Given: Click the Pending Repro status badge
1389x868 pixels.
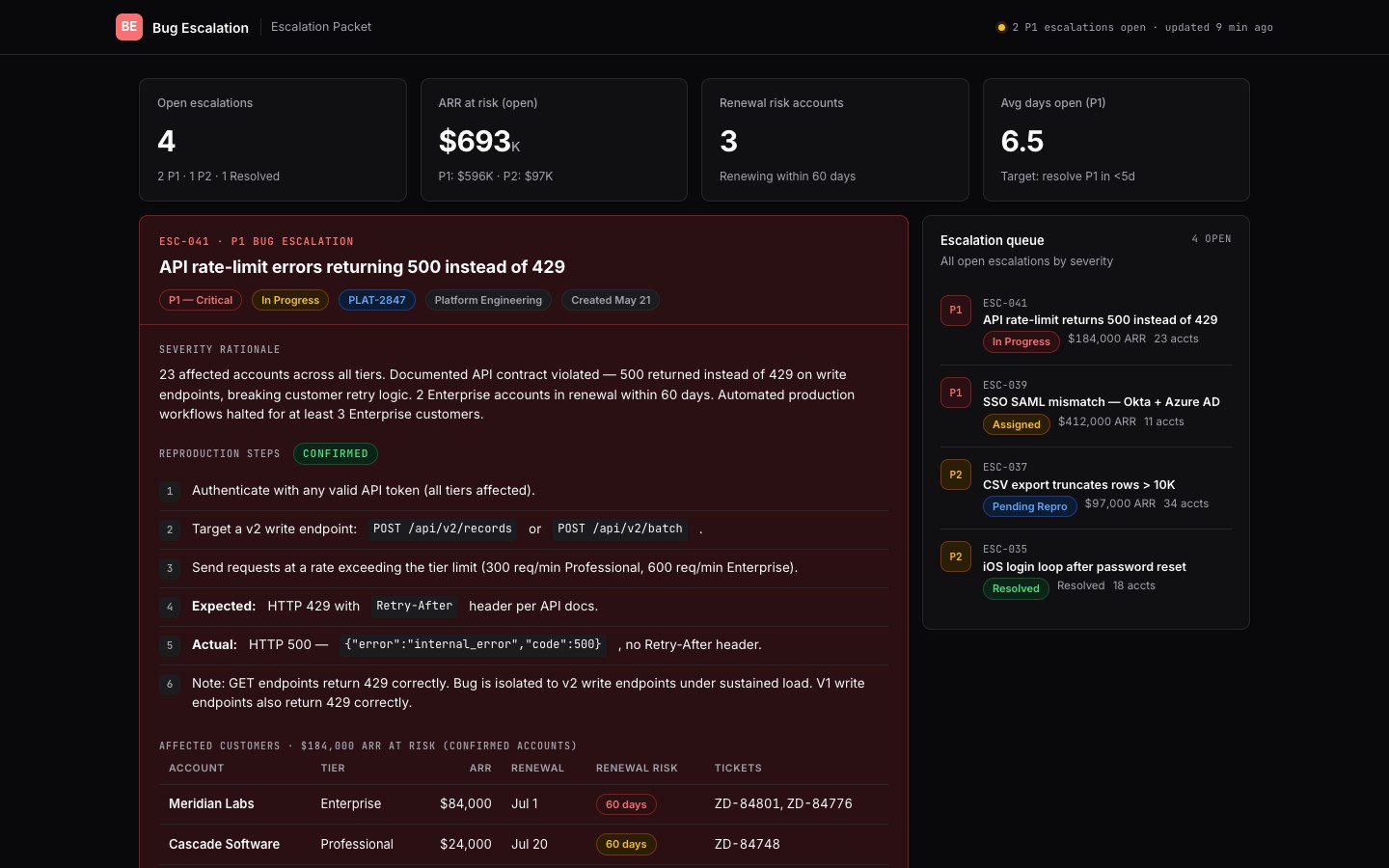Looking at the screenshot, I should click(x=1030, y=506).
